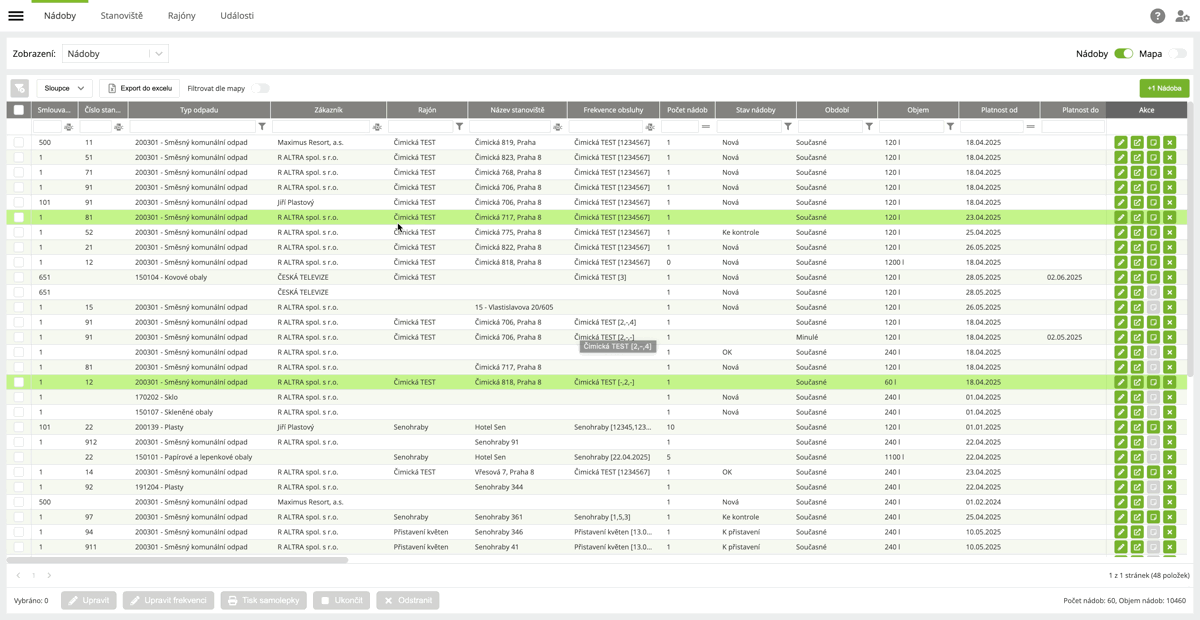1200x620 pixels.
Task: Select checkbox of 170202 - Sklo row
Action: 18,397
